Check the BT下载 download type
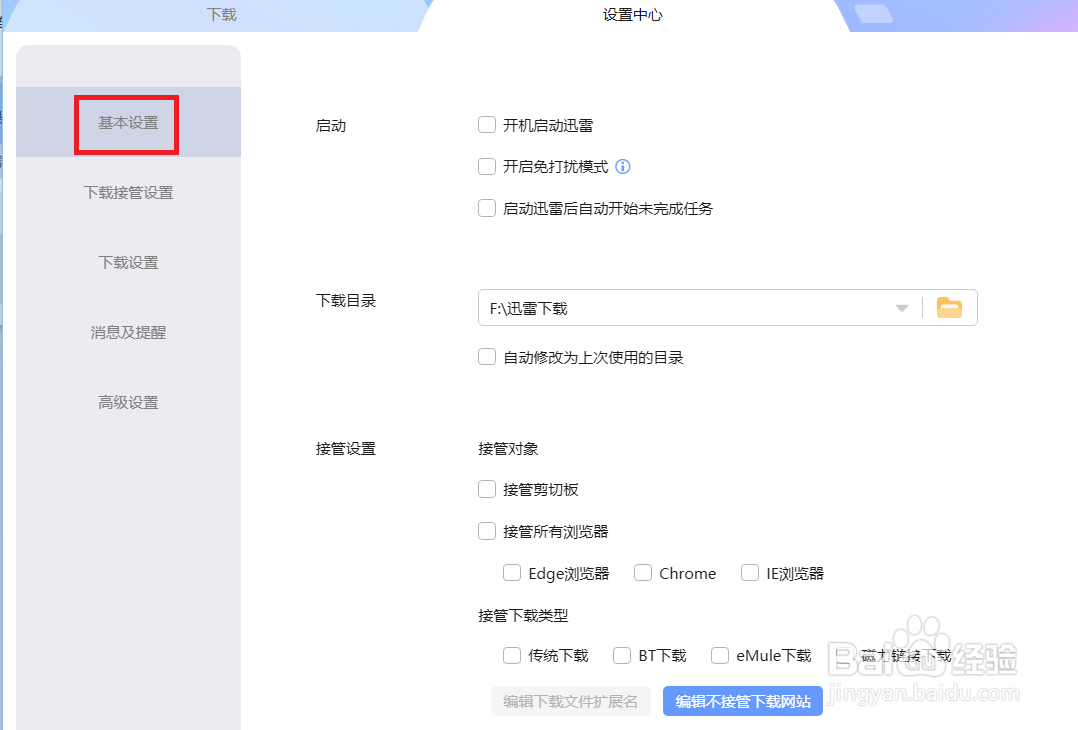Screen dimensions: 1078x730 coord(621,655)
